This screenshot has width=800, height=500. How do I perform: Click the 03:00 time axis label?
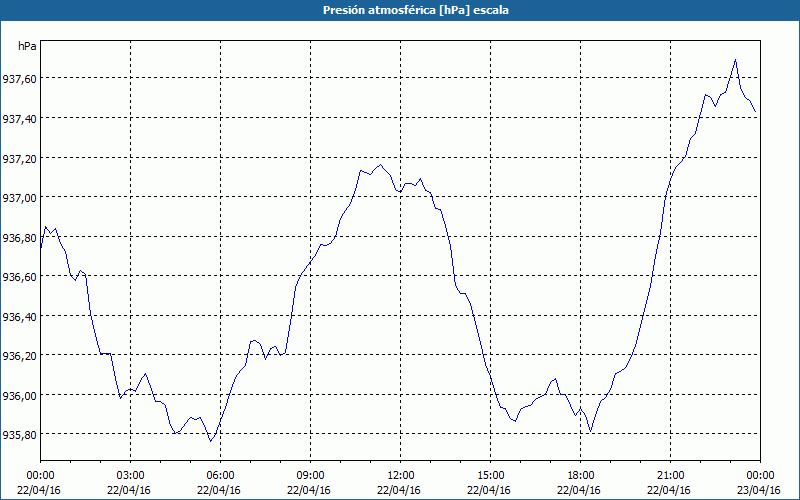tap(131, 476)
